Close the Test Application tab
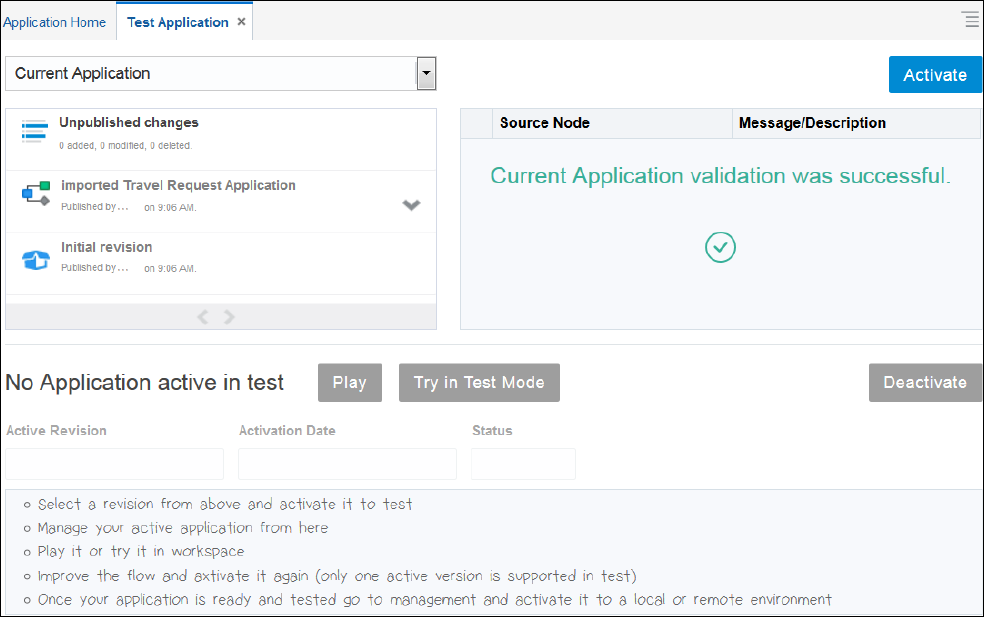Screen dimensions: 984x617 pyautogui.click(x=240, y=21)
